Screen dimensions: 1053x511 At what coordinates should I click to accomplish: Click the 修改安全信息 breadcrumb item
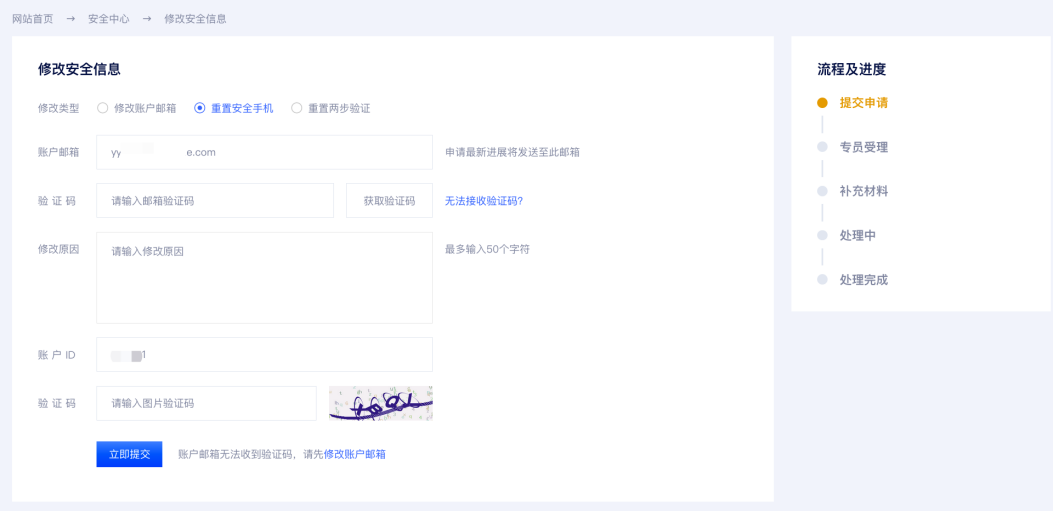(x=195, y=19)
